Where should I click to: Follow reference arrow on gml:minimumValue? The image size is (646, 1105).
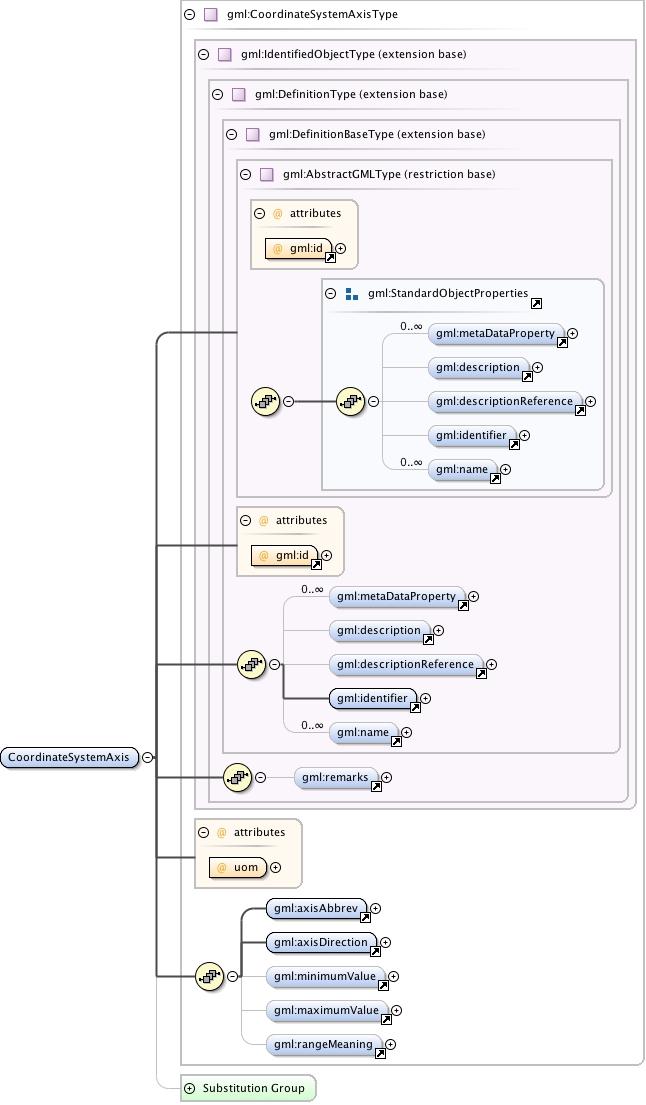point(383,985)
